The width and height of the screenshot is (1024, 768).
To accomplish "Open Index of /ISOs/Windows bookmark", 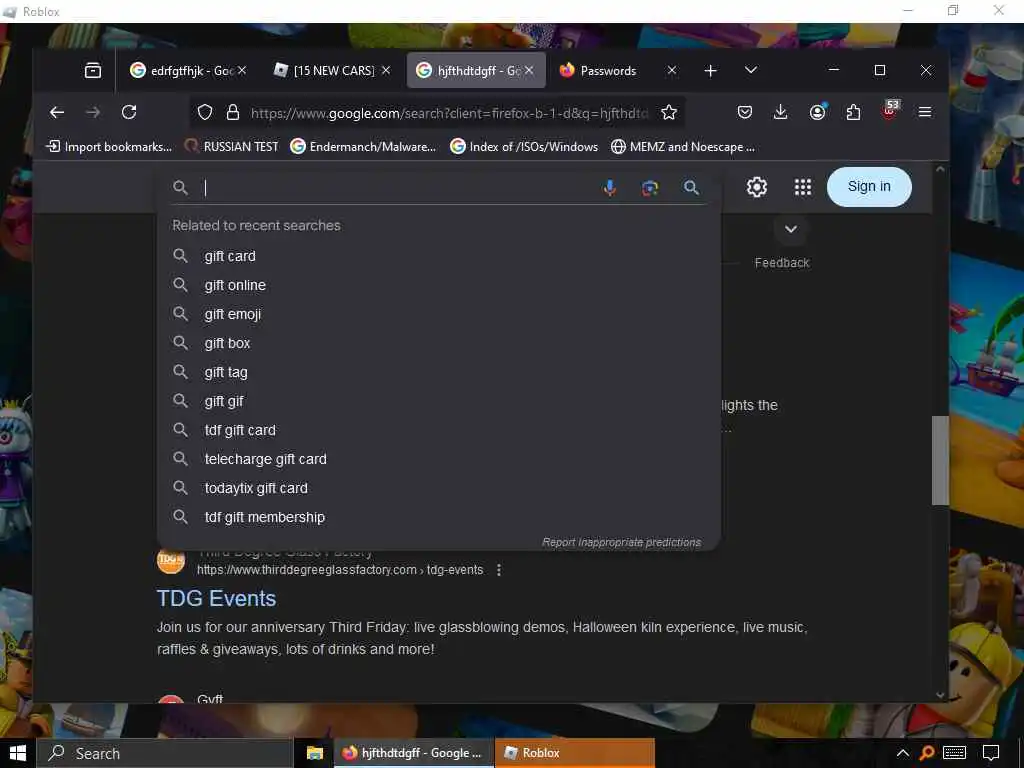I will click(x=524, y=147).
